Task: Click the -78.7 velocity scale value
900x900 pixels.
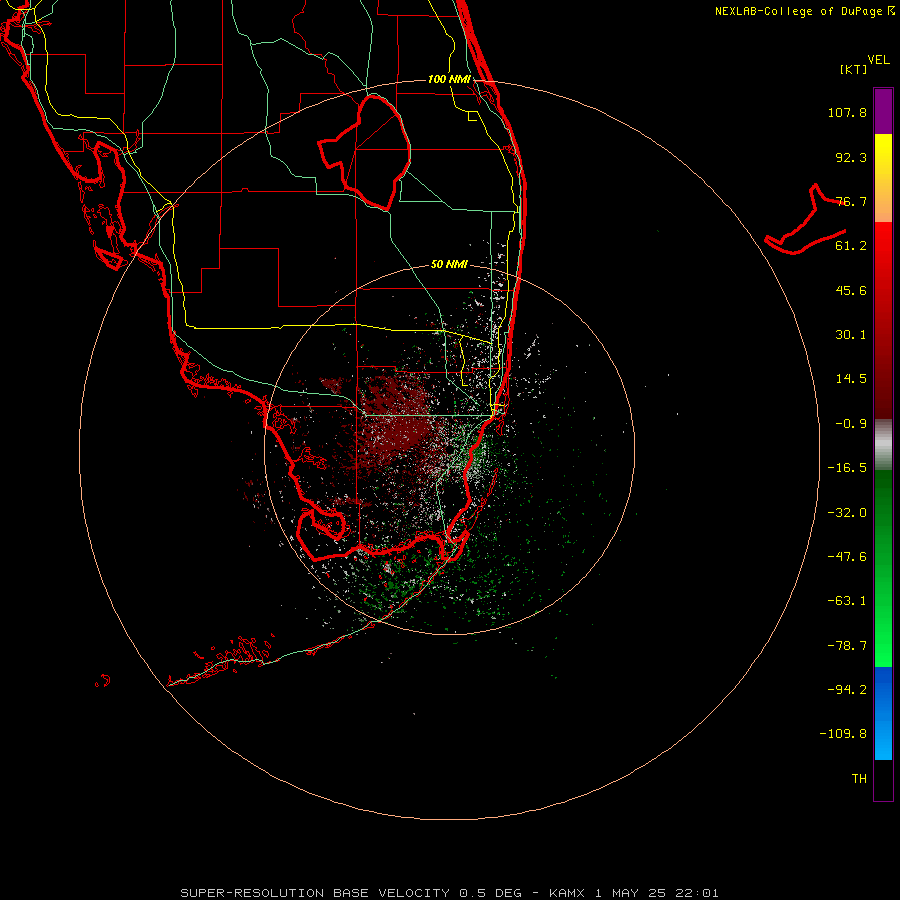Action: [x=847, y=646]
